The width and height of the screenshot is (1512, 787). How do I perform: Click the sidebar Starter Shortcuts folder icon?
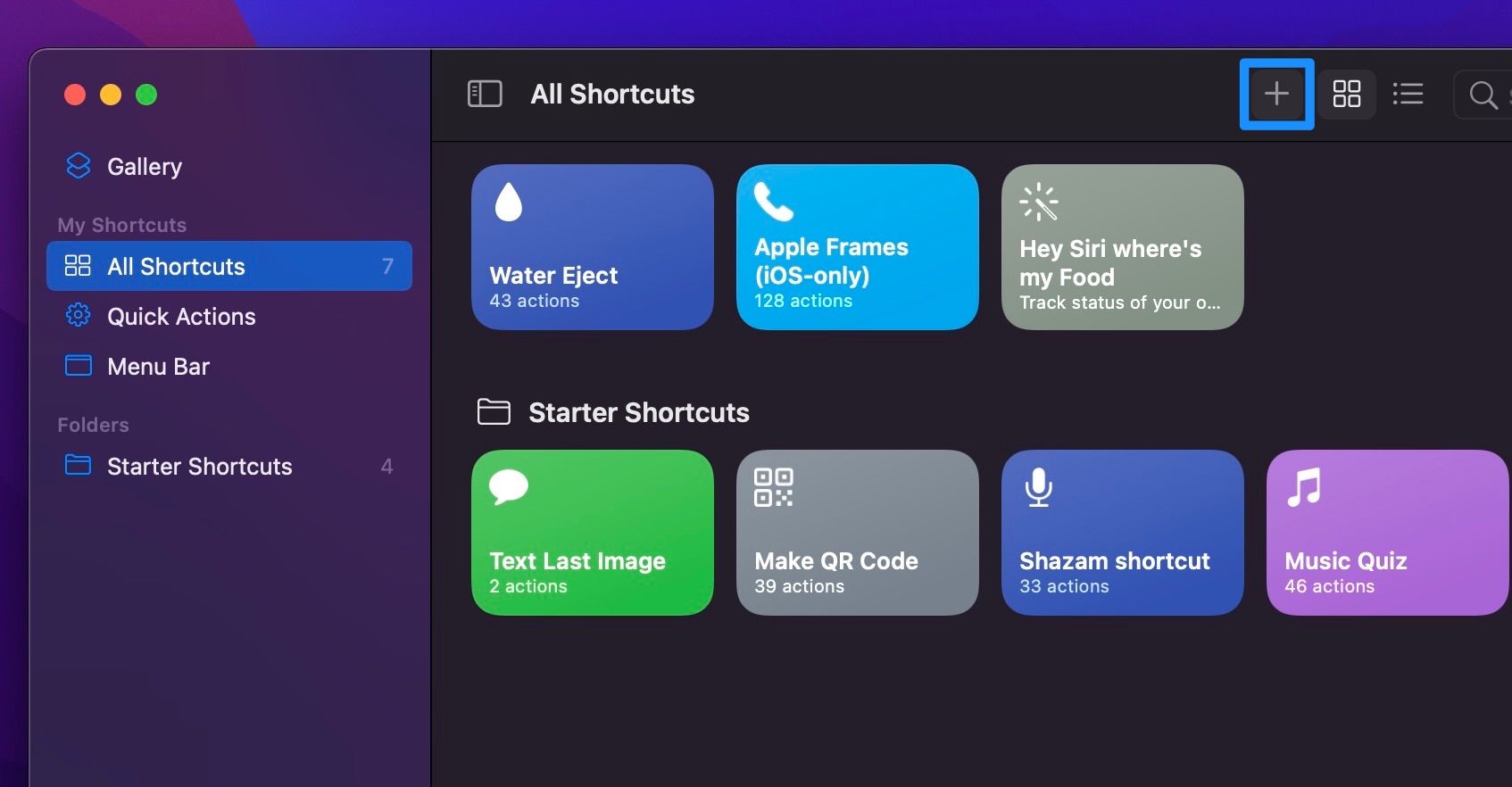(79, 465)
